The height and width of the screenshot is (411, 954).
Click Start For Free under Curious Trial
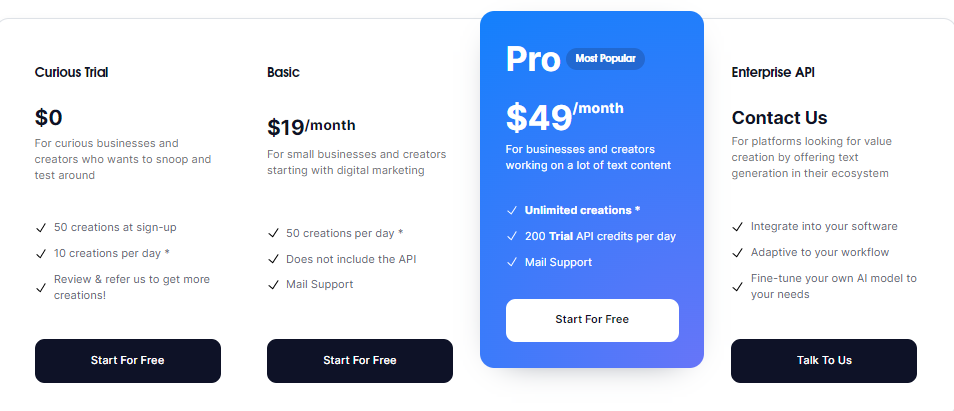pyautogui.click(x=127, y=360)
